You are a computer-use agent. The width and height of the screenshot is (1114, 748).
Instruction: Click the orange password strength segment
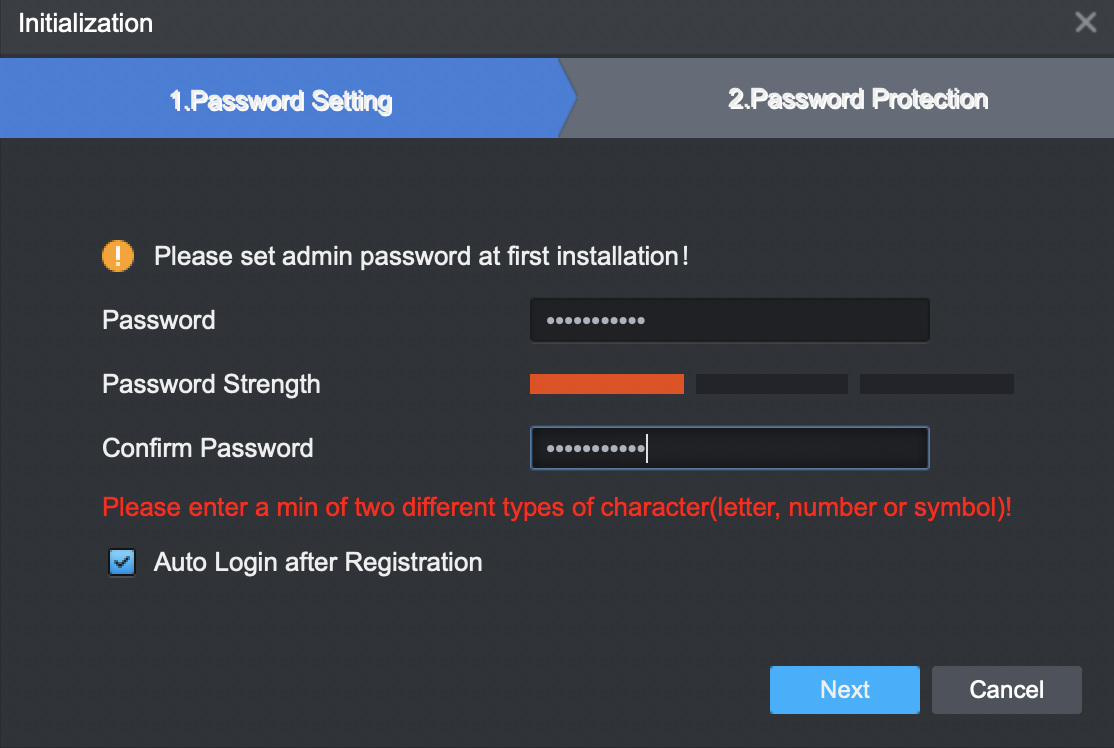pos(606,384)
